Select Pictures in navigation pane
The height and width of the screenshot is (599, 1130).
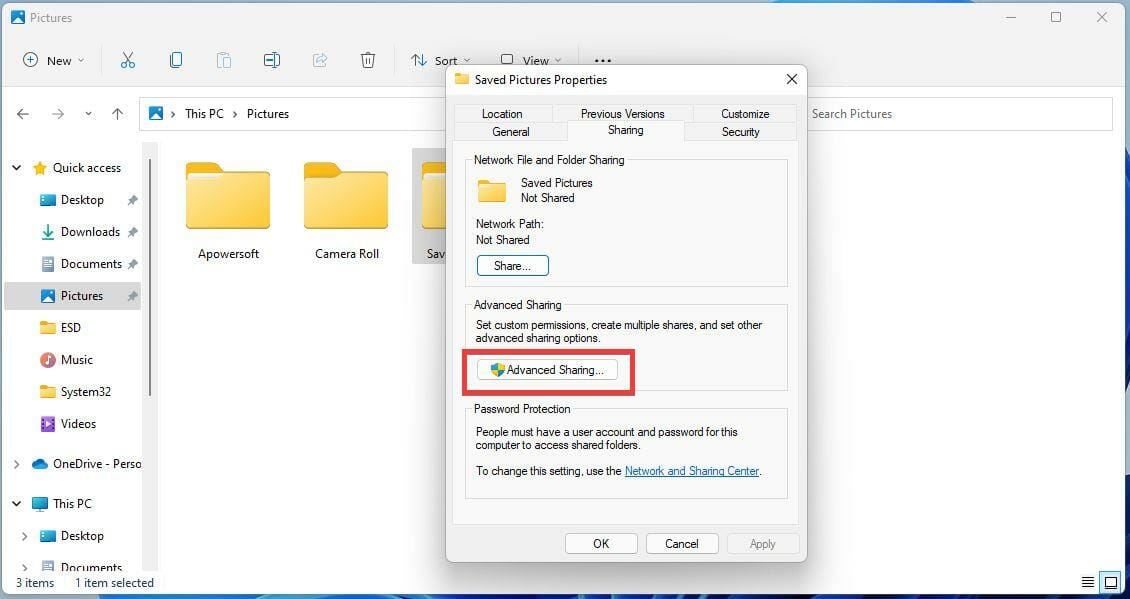click(x=72, y=296)
